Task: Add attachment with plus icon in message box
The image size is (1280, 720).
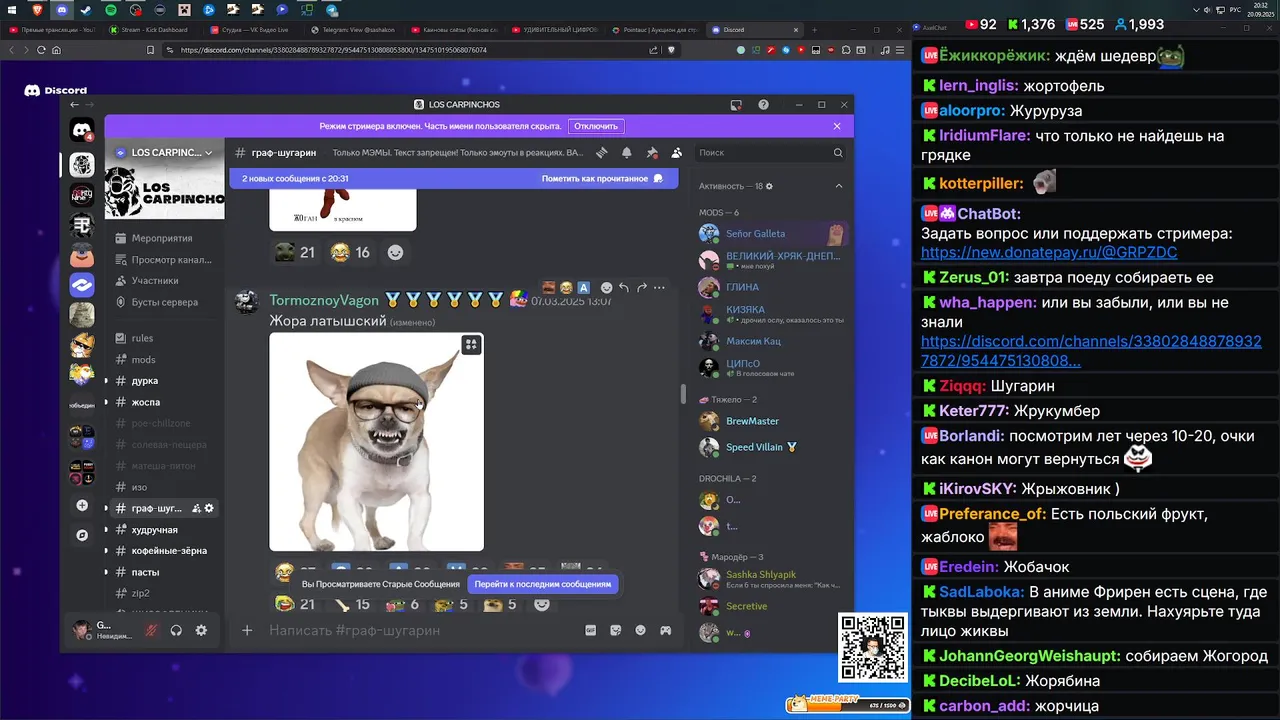Action: [x=247, y=630]
